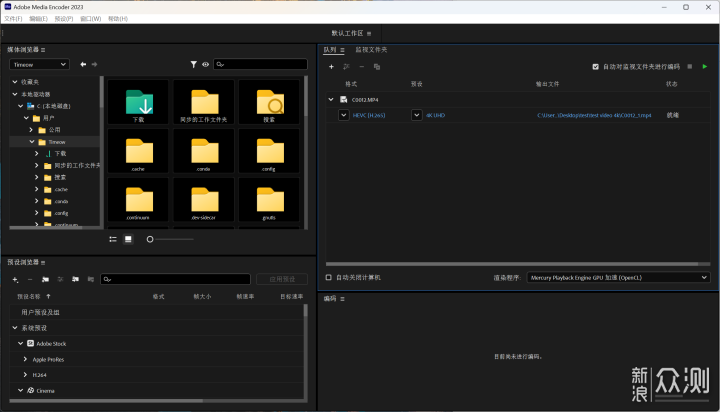This screenshot has height=412, width=720.
Task: Open the default workspace menu icon
Action: [369, 34]
